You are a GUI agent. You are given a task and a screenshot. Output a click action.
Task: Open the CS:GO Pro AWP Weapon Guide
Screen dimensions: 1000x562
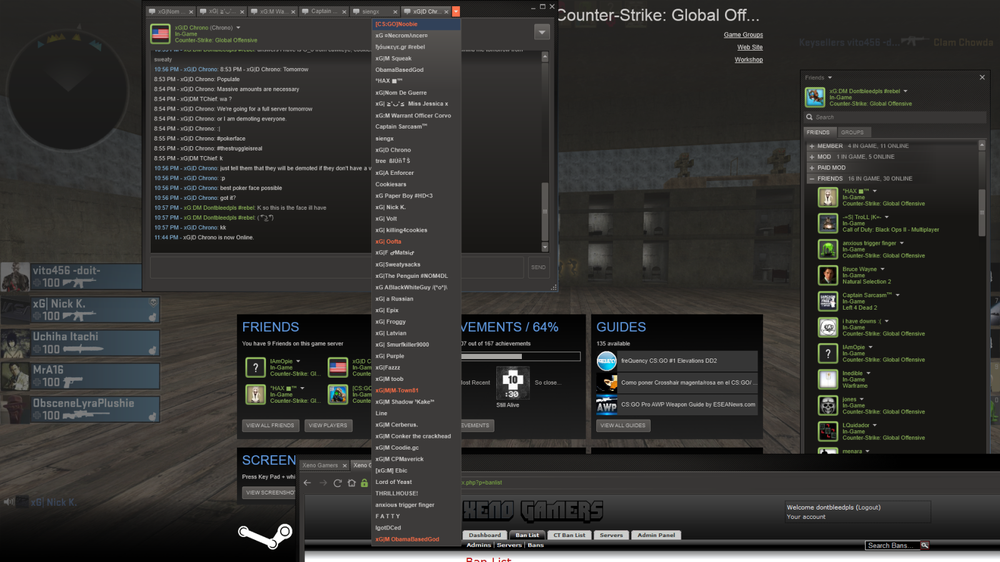677,404
